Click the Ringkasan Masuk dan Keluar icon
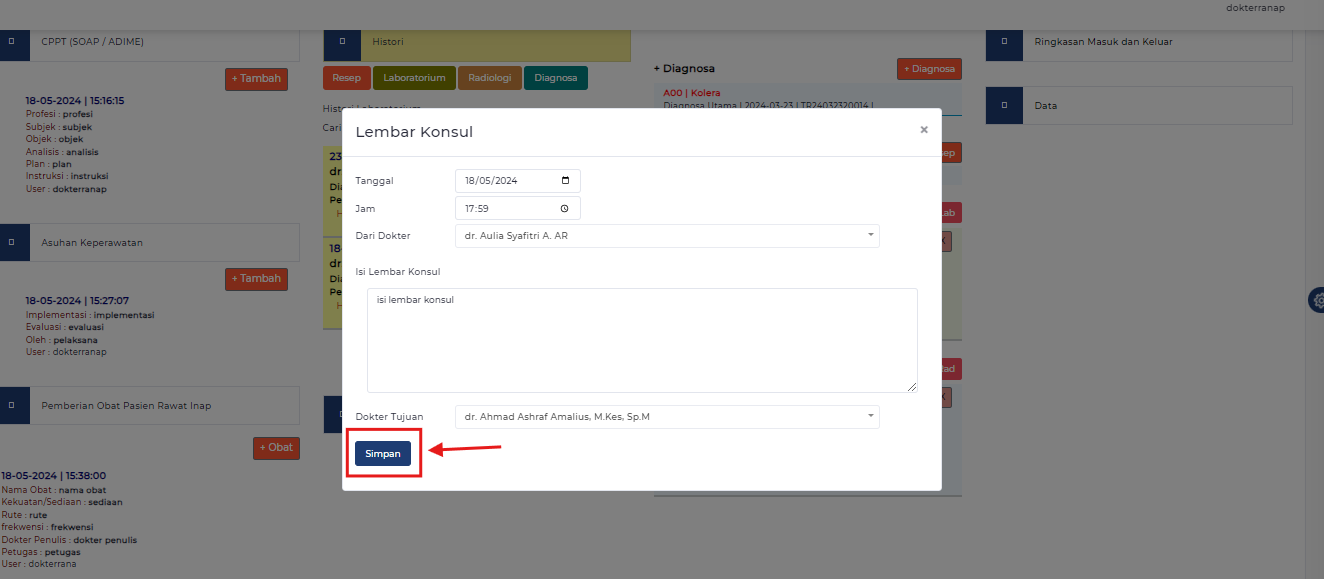 point(1004,42)
